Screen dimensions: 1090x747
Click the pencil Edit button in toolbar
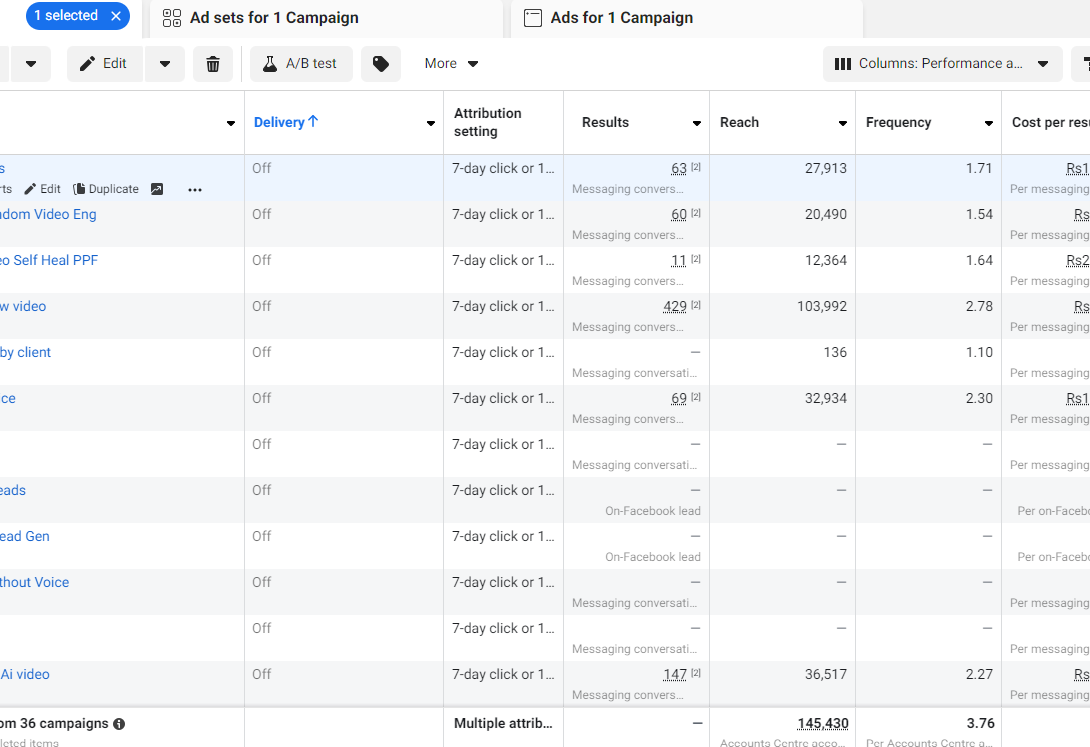point(104,64)
